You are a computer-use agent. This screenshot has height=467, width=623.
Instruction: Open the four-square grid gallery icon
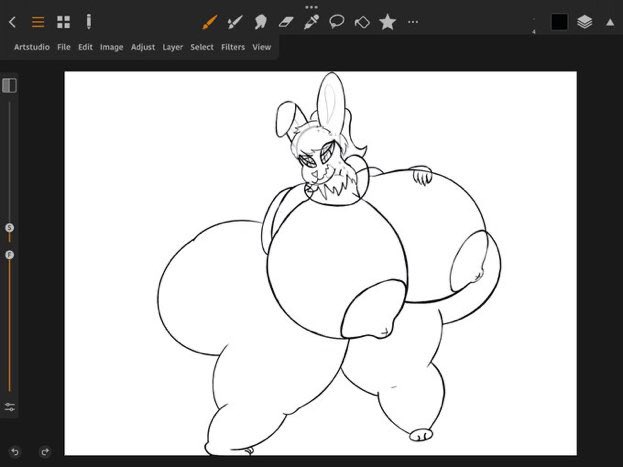pyautogui.click(x=63, y=22)
